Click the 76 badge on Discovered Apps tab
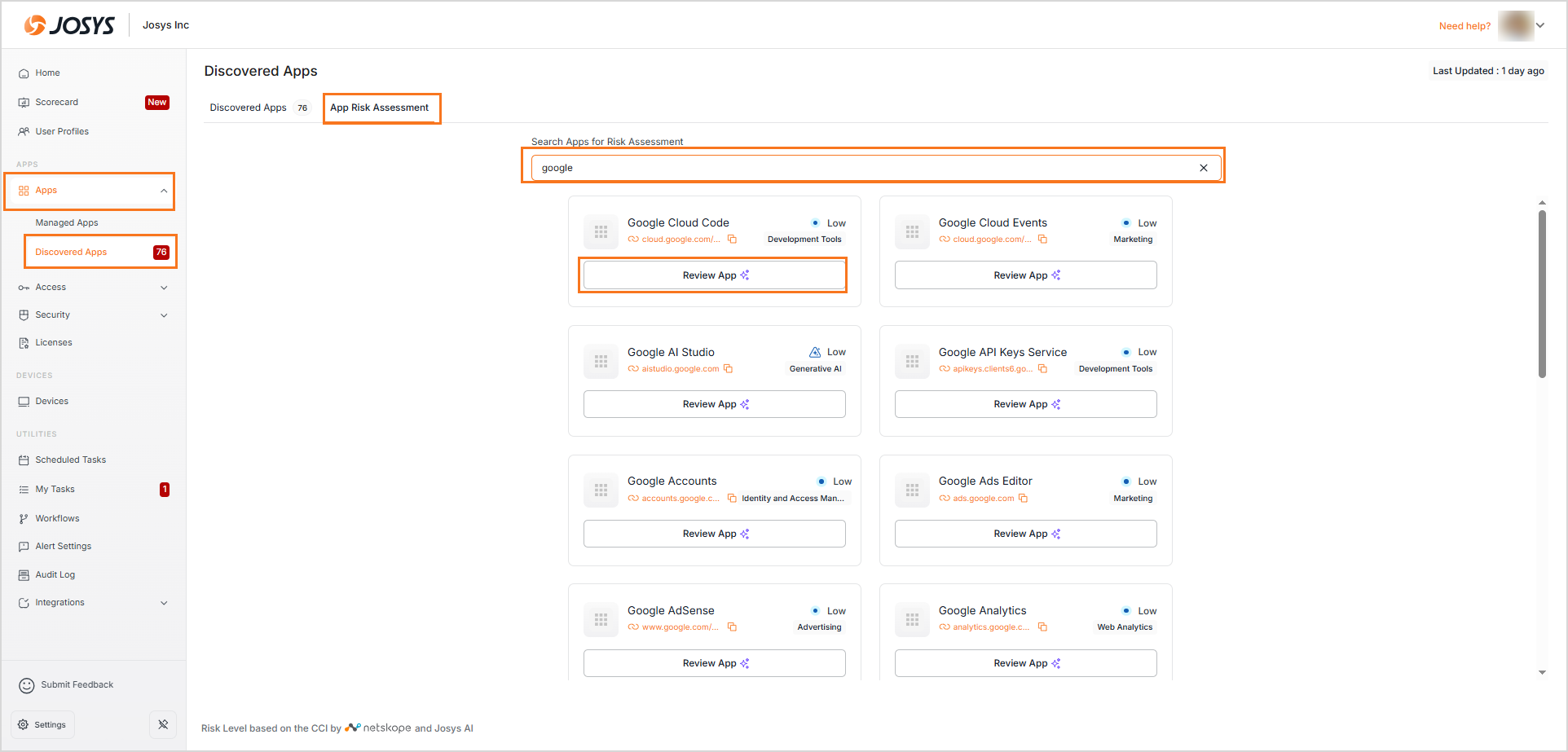Screen dimensions: 1568x752 pos(302,108)
